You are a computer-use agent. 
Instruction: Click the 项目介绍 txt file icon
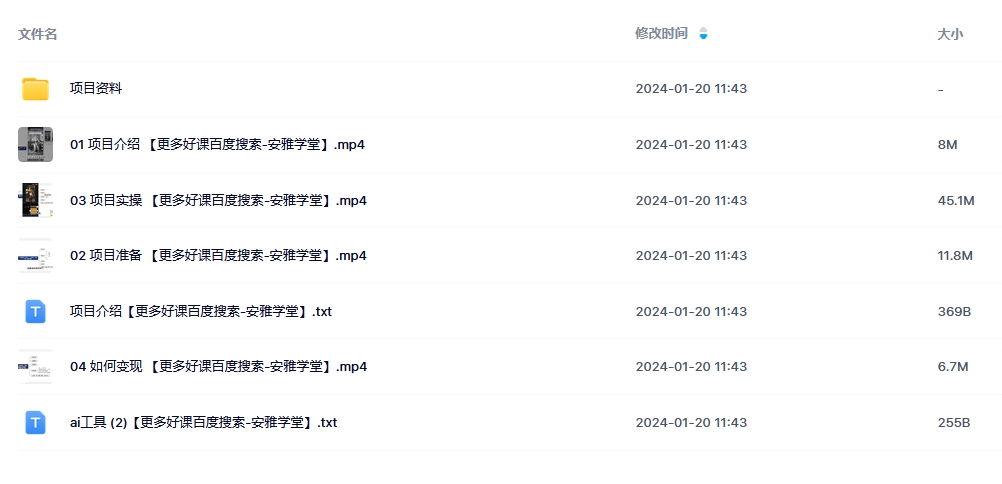(x=35, y=312)
